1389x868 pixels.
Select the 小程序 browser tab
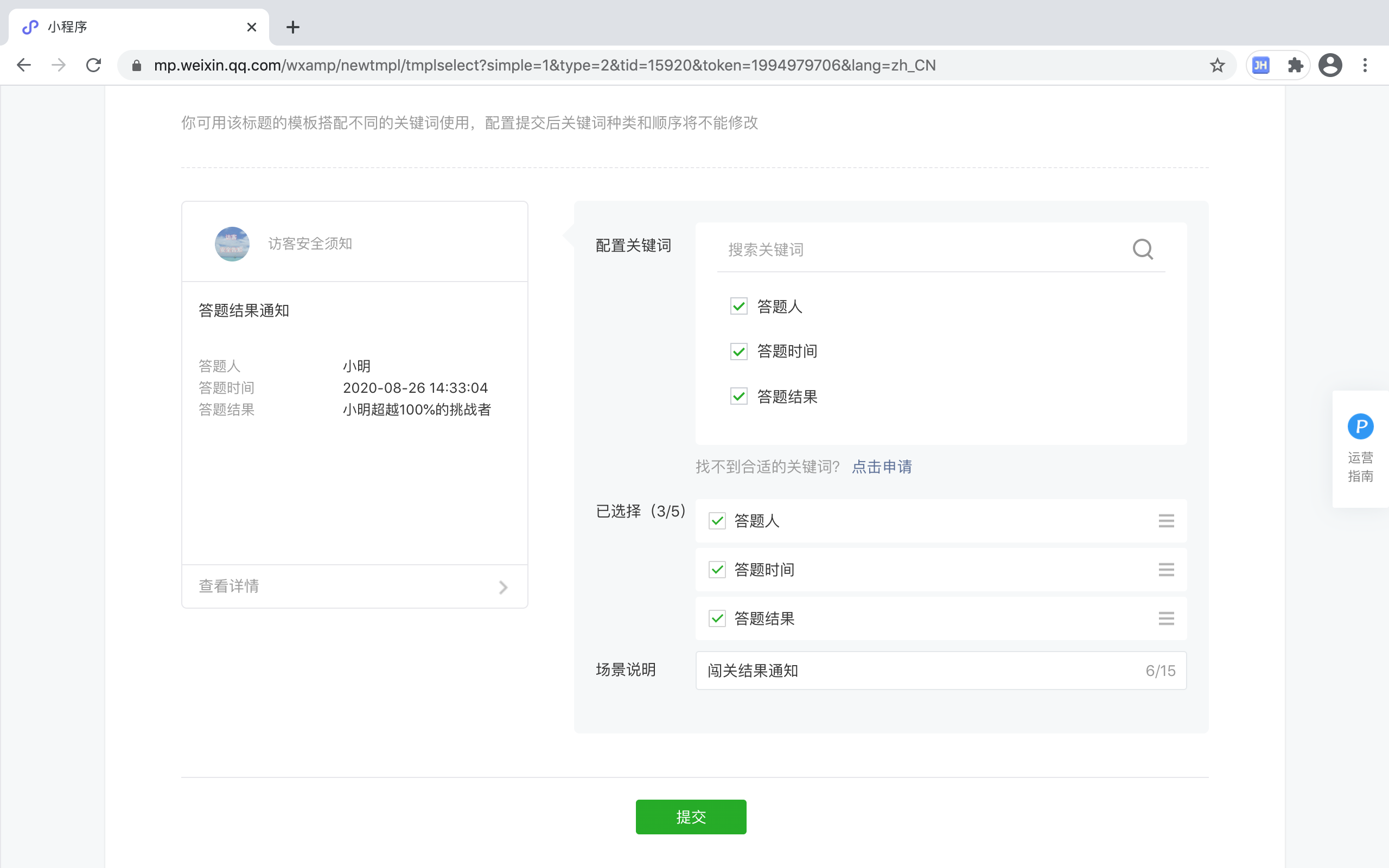(x=132, y=27)
